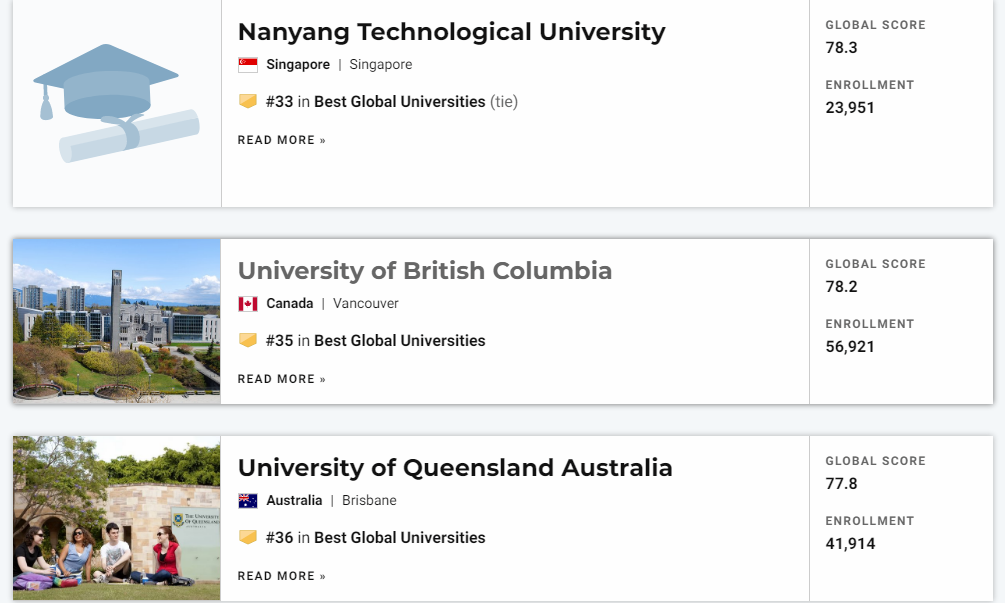The width and height of the screenshot is (1005, 603).
Task: Click the Singapore country name text
Action: (x=298, y=65)
